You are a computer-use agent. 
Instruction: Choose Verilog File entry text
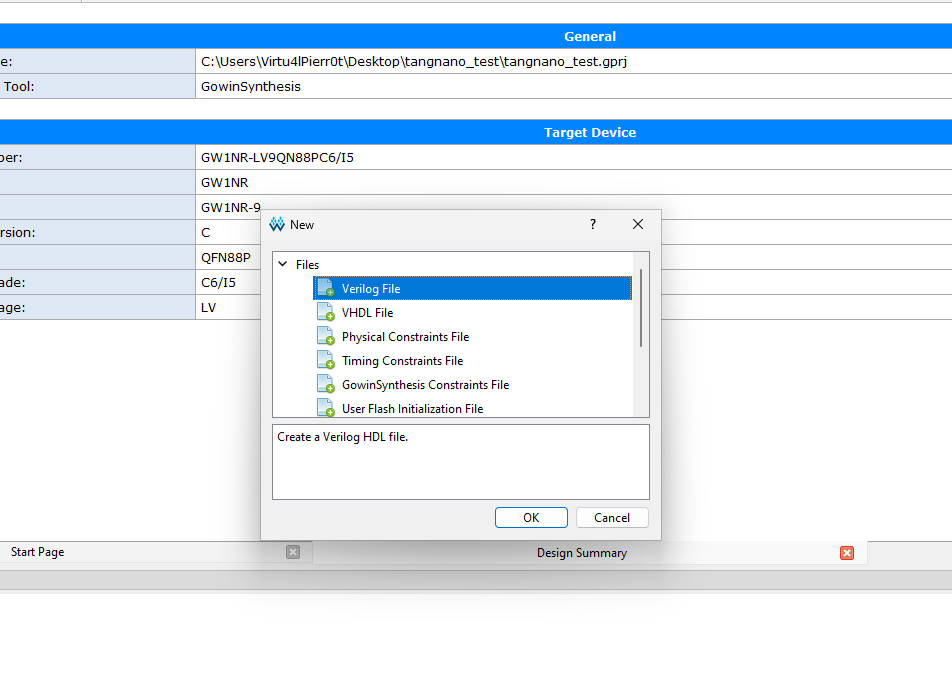point(371,288)
